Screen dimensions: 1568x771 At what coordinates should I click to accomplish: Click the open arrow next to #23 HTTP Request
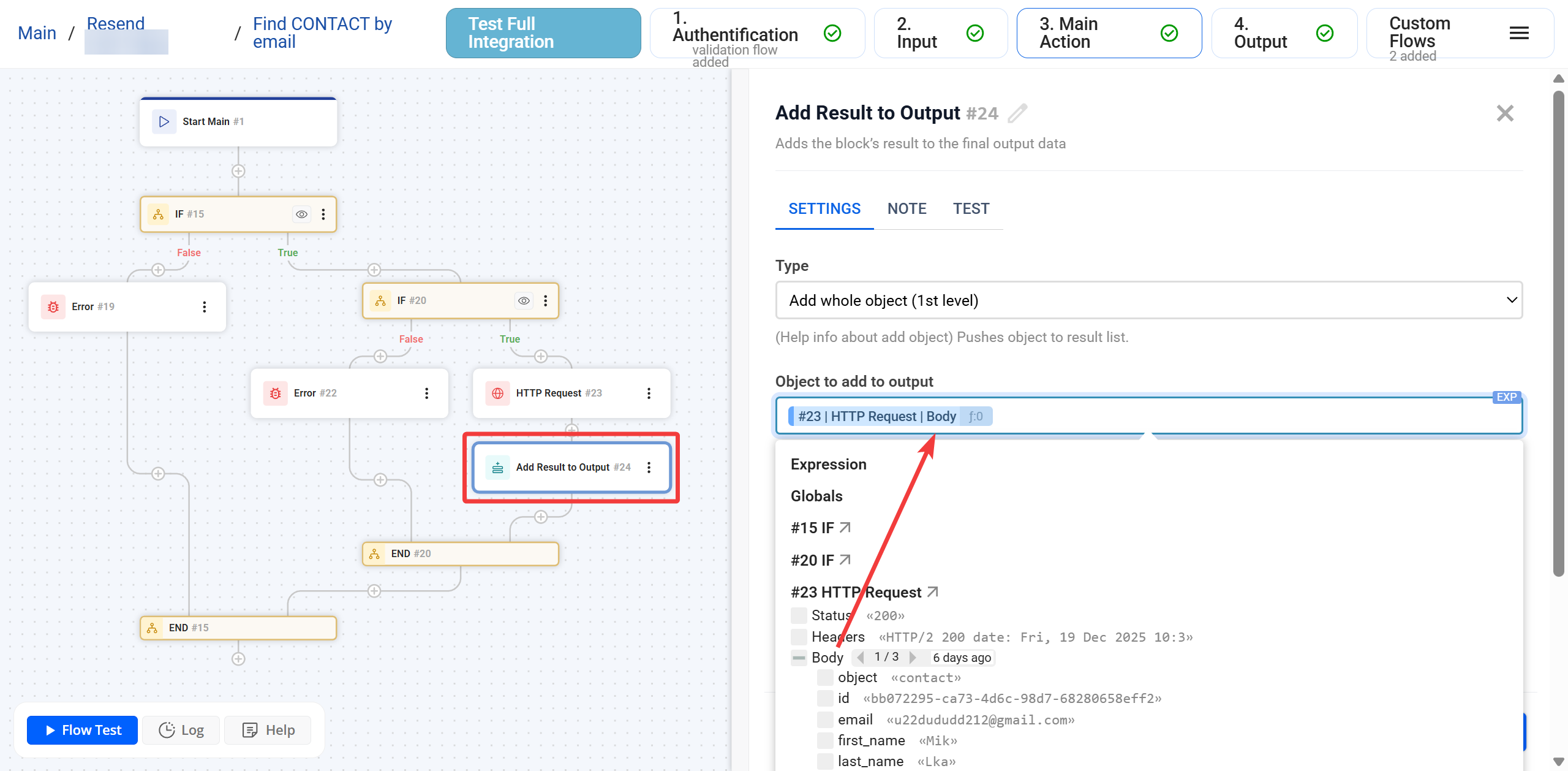pyautogui.click(x=933, y=592)
